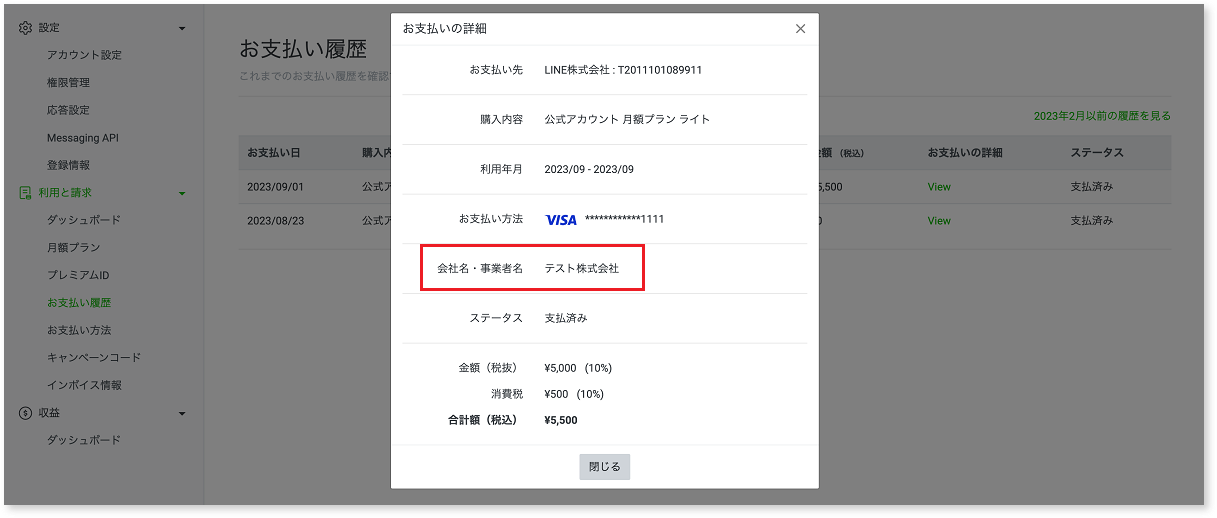Go to 権限管理 menu item
The height and width of the screenshot is (518, 1217).
coord(68,83)
